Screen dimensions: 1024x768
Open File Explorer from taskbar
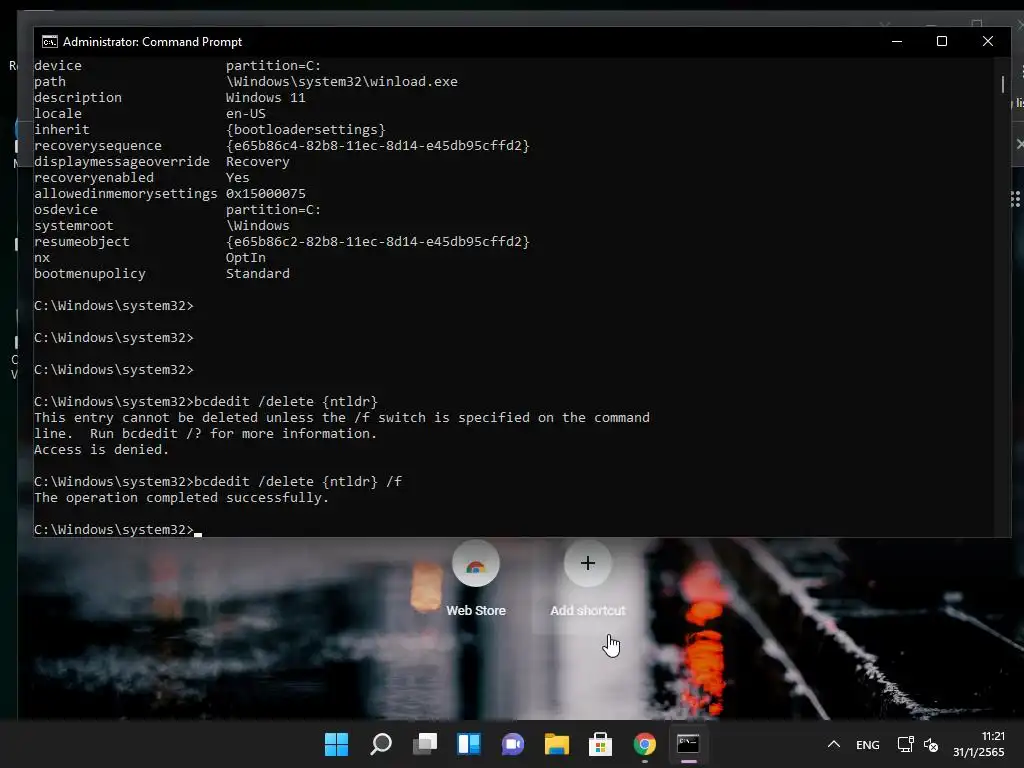557,744
